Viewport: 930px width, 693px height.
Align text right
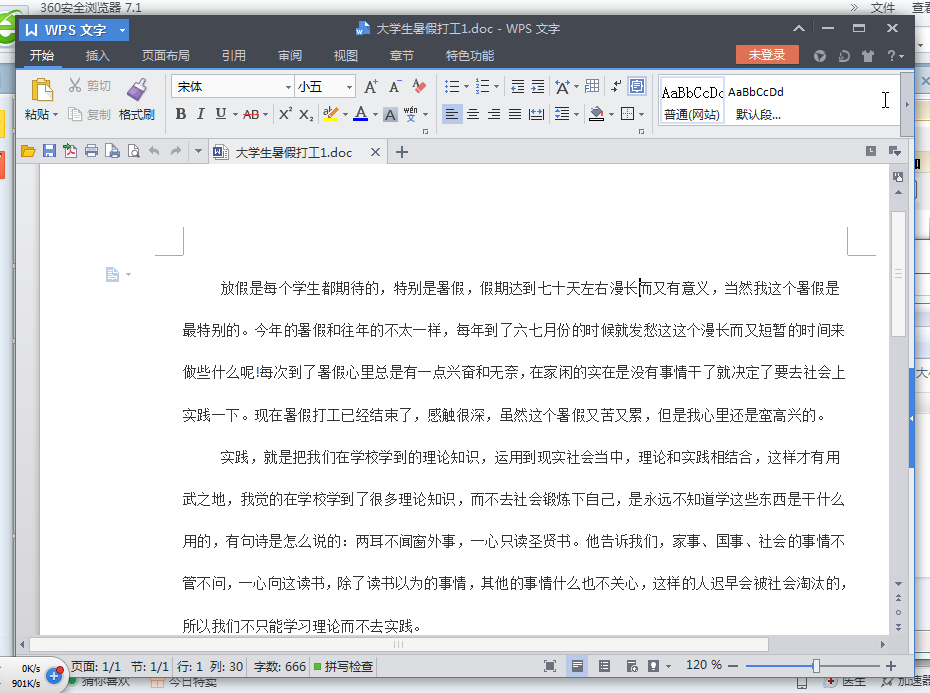(x=493, y=114)
